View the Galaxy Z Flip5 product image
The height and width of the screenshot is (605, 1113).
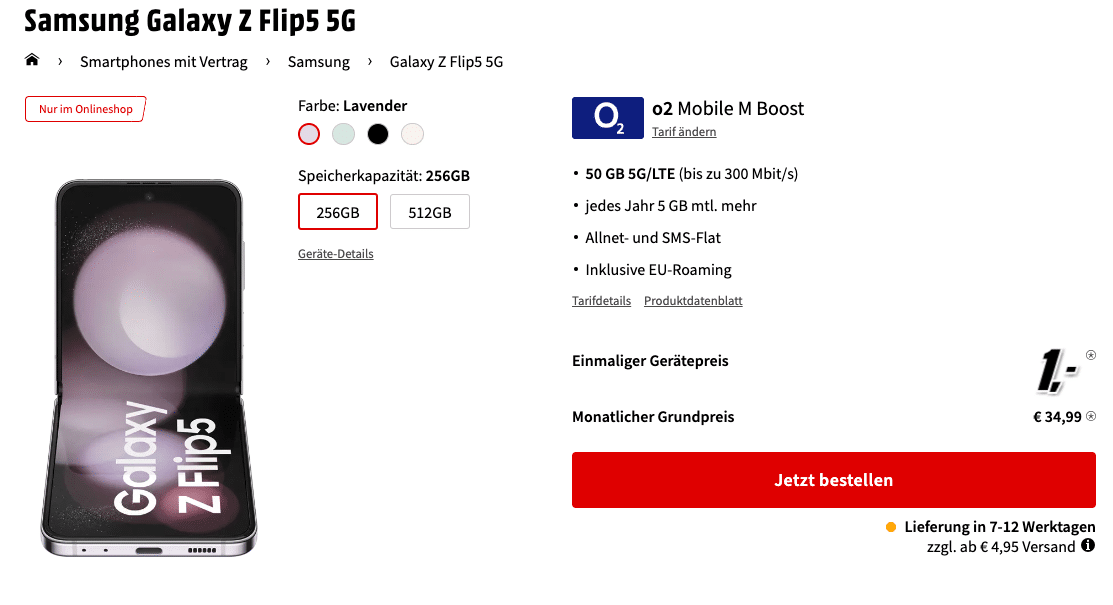click(148, 368)
